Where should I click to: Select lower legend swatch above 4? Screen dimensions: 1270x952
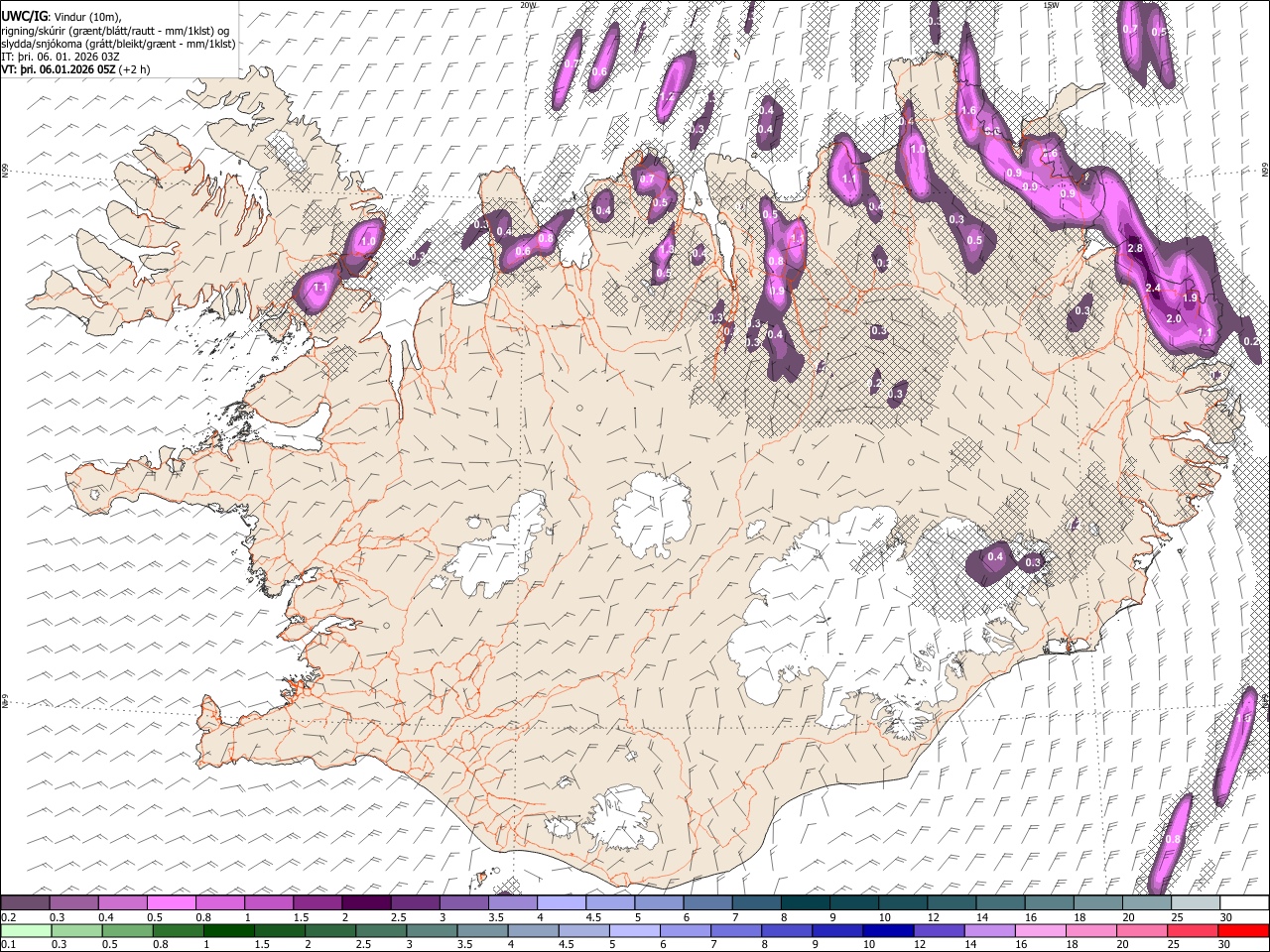(534, 930)
